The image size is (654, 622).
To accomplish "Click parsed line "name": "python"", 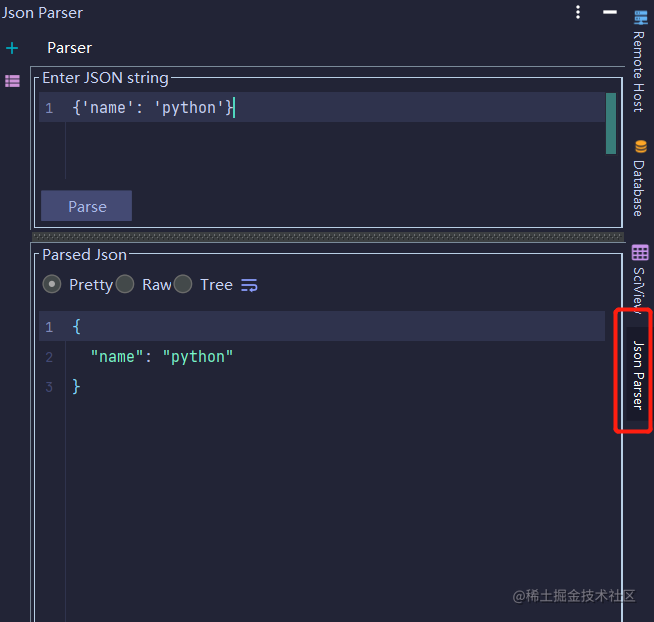I will 162,357.
